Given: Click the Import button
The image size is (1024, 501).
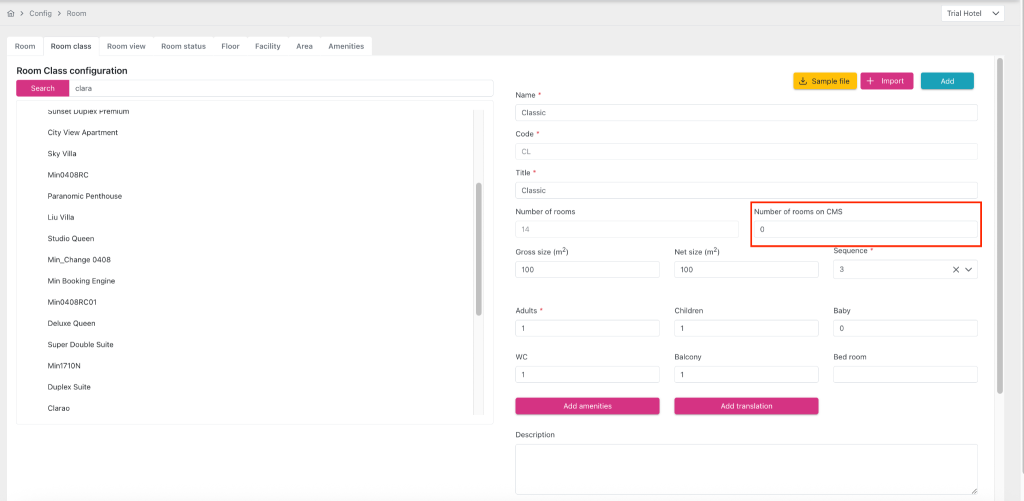Looking at the screenshot, I should (886, 81).
